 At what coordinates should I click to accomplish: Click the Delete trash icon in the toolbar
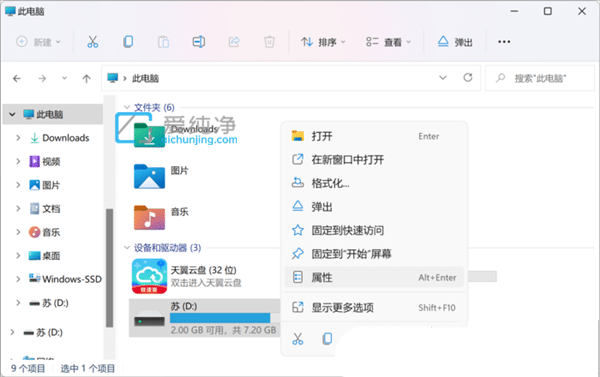coord(269,42)
